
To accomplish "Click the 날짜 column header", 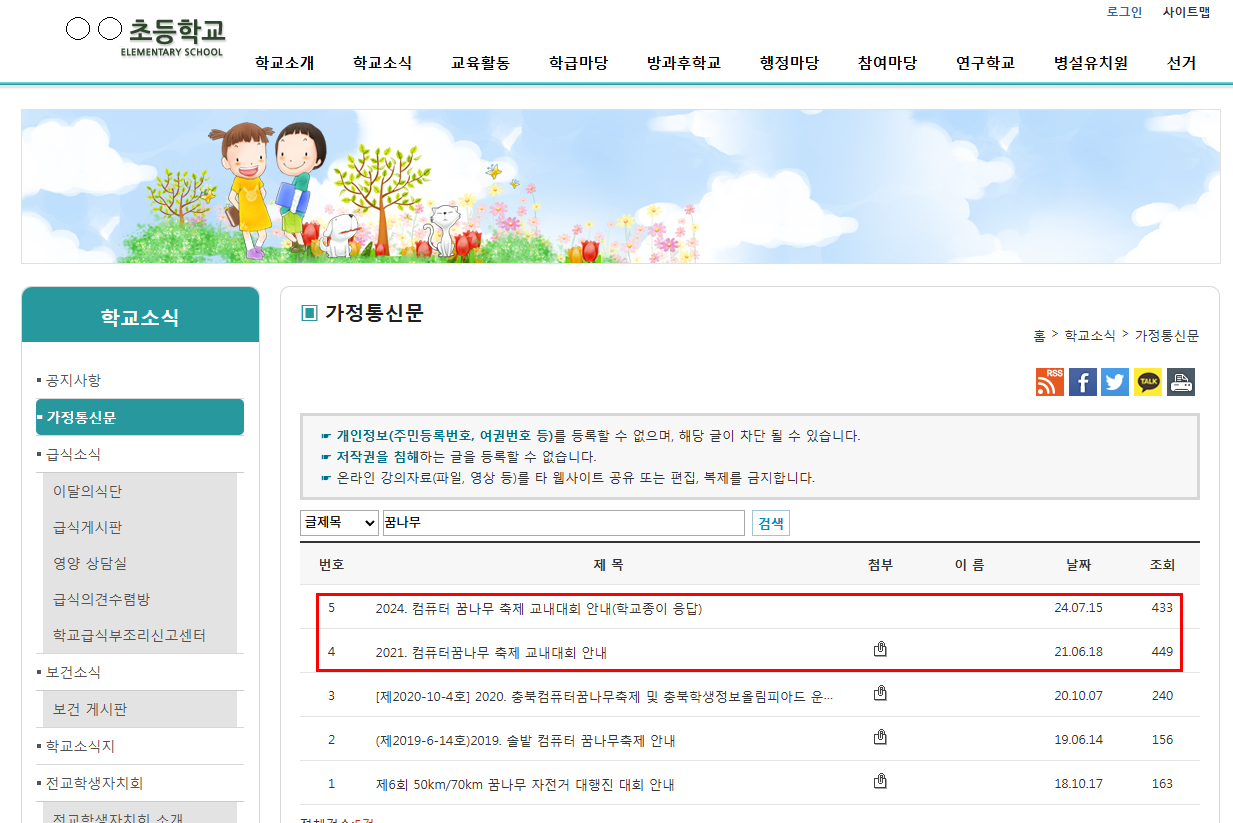I will coord(1078,565).
